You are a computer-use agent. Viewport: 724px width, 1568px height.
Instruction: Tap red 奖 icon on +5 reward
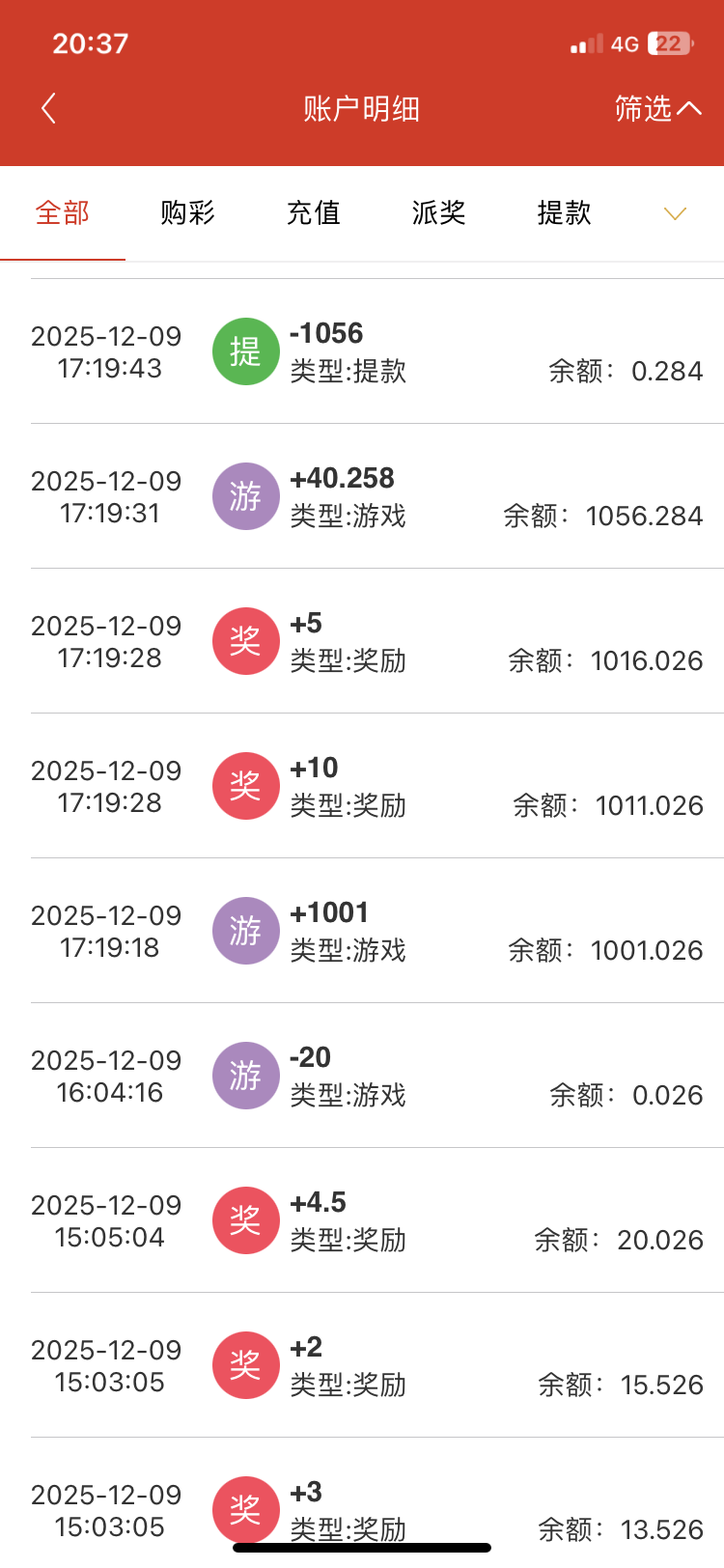coord(245,641)
